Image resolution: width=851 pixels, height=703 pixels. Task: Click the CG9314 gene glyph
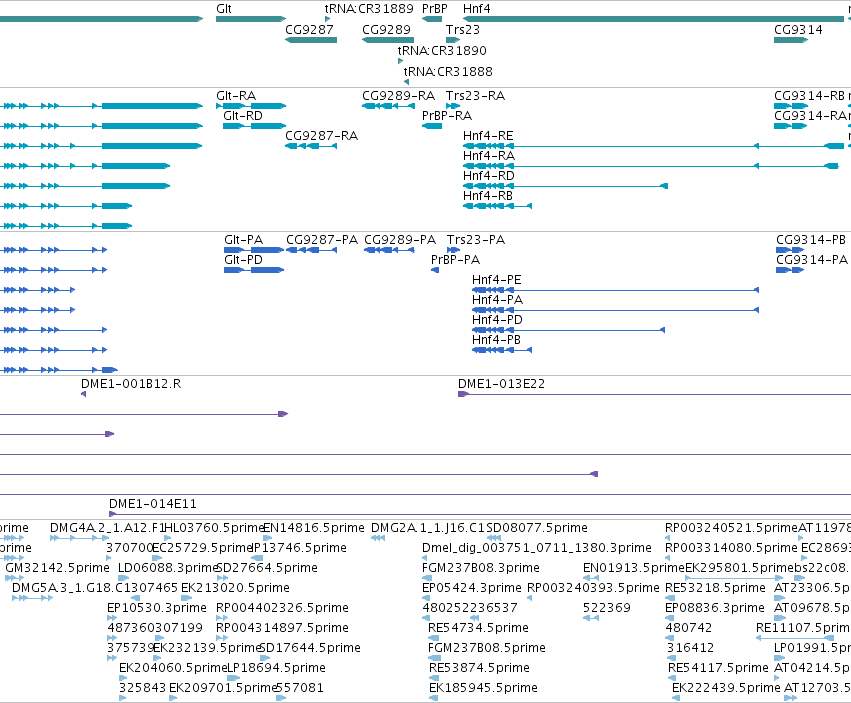click(791, 40)
